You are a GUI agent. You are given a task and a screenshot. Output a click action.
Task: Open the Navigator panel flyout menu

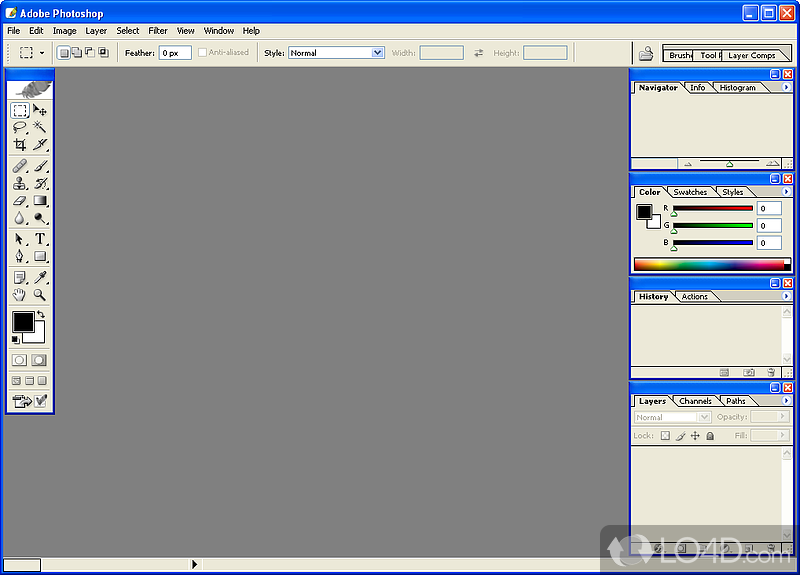[786, 88]
